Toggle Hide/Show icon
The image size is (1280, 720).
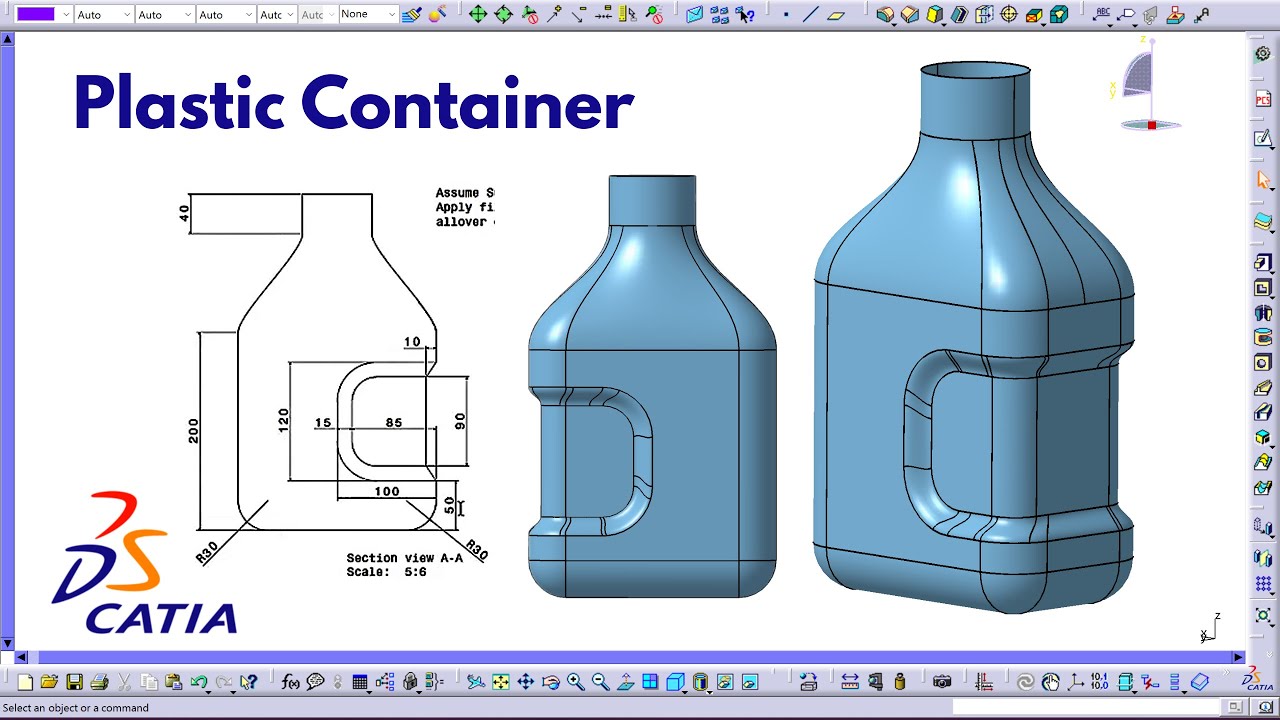click(x=725, y=682)
